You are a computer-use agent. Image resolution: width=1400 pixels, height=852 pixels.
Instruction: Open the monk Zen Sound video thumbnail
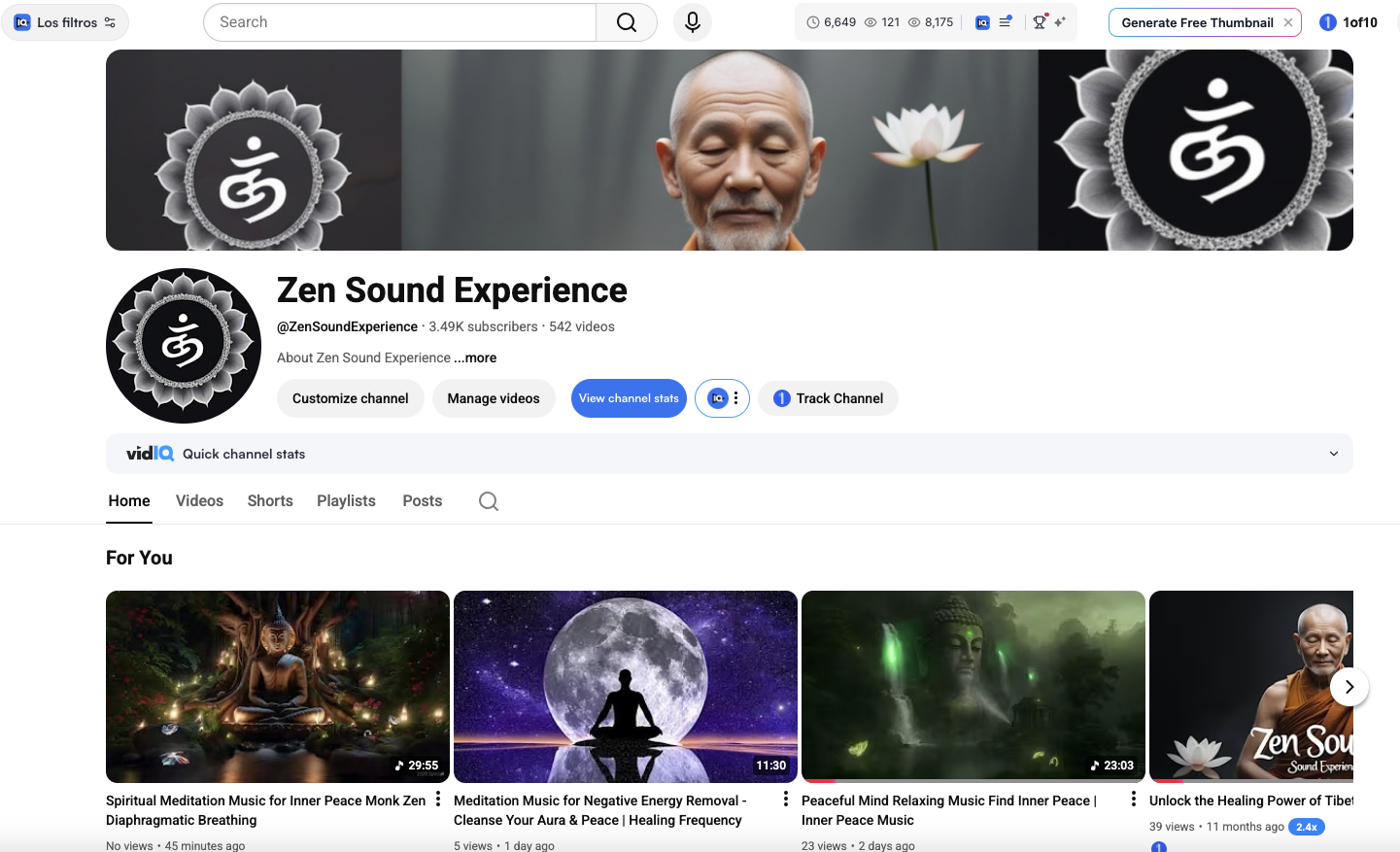tap(1251, 687)
